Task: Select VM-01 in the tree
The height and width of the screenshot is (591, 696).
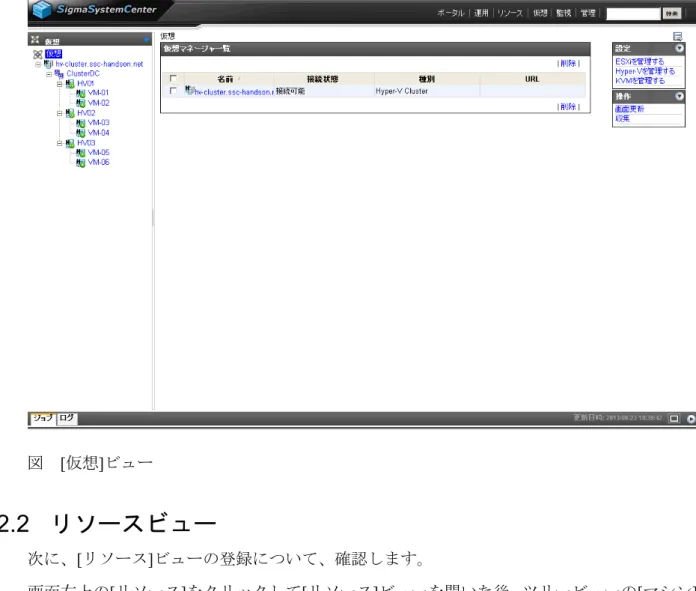Action: click(99, 93)
